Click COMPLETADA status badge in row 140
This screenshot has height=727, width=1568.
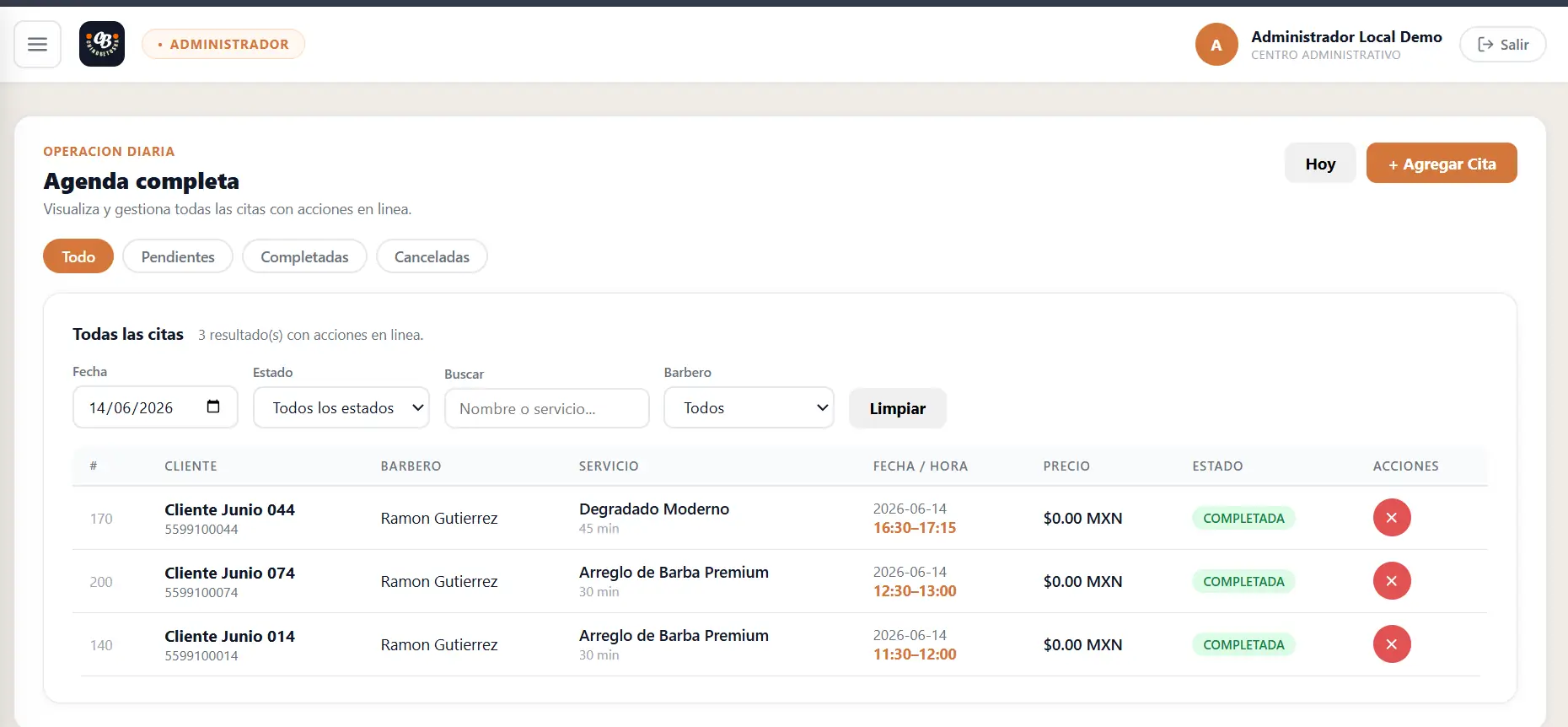[x=1243, y=644]
